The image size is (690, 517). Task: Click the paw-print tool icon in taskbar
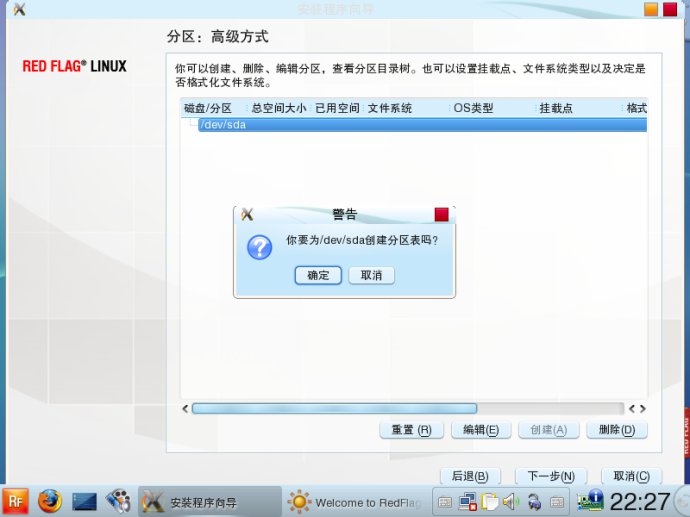coord(118,501)
